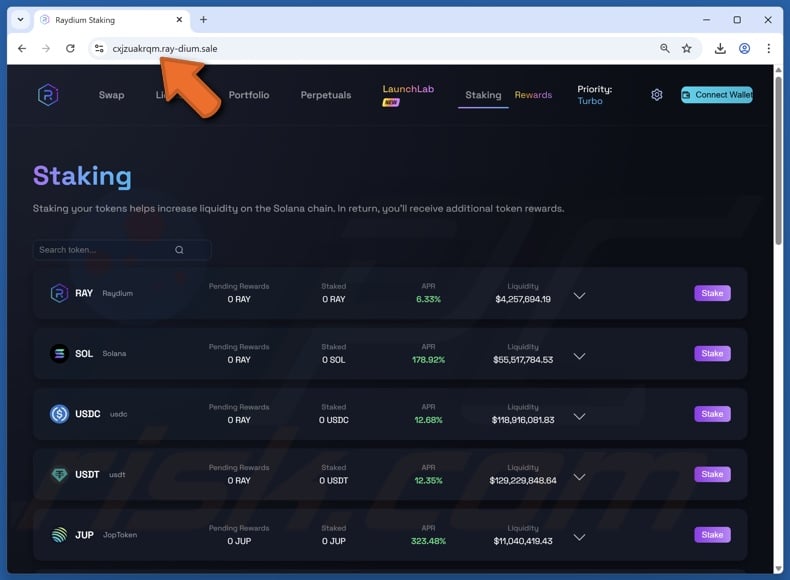Expand the JUP staking row
This screenshot has height=580, width=790.
click(579, 538)
